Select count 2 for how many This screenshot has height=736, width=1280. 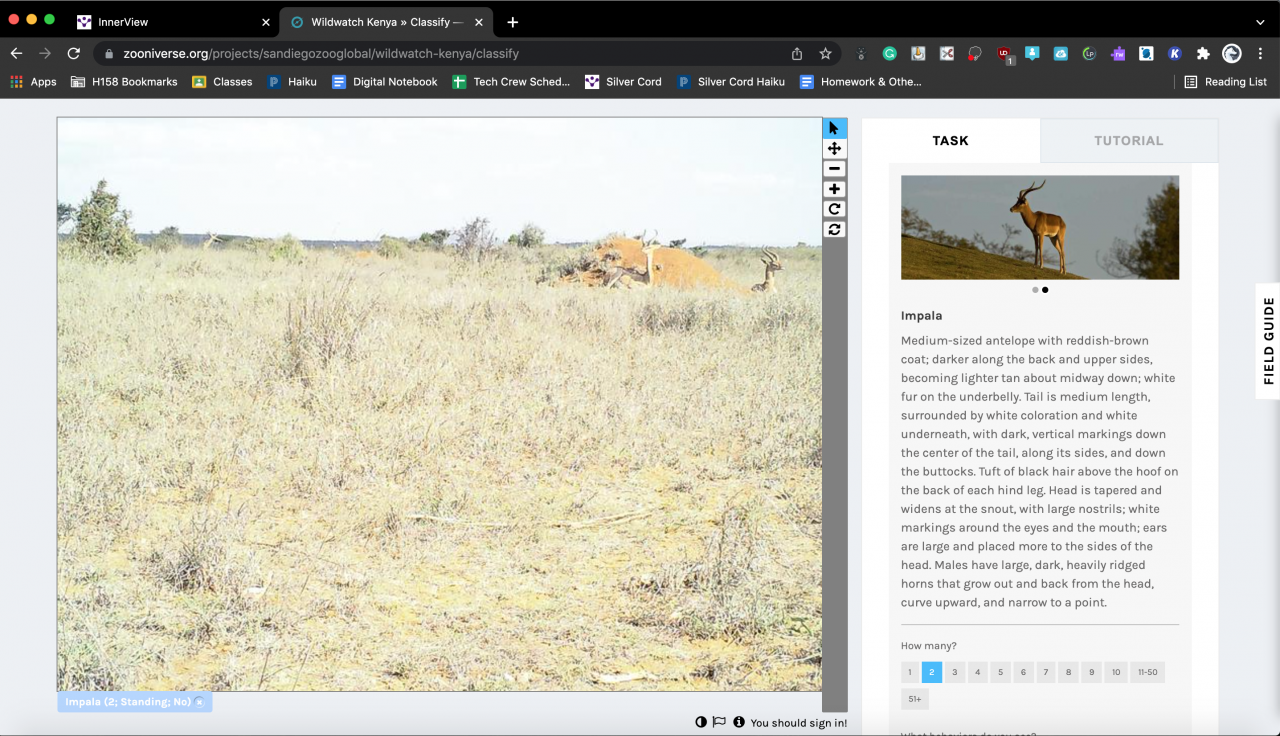click(x=932, y=672)
